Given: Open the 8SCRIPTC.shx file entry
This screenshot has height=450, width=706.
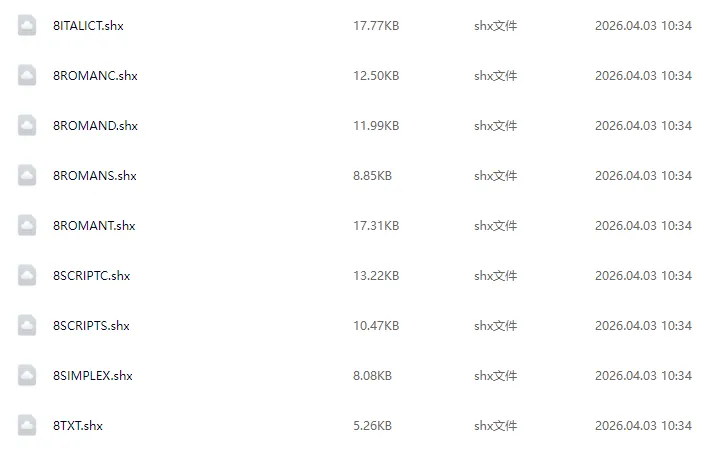Looking at the screenshot, I should tap(91, 276).
